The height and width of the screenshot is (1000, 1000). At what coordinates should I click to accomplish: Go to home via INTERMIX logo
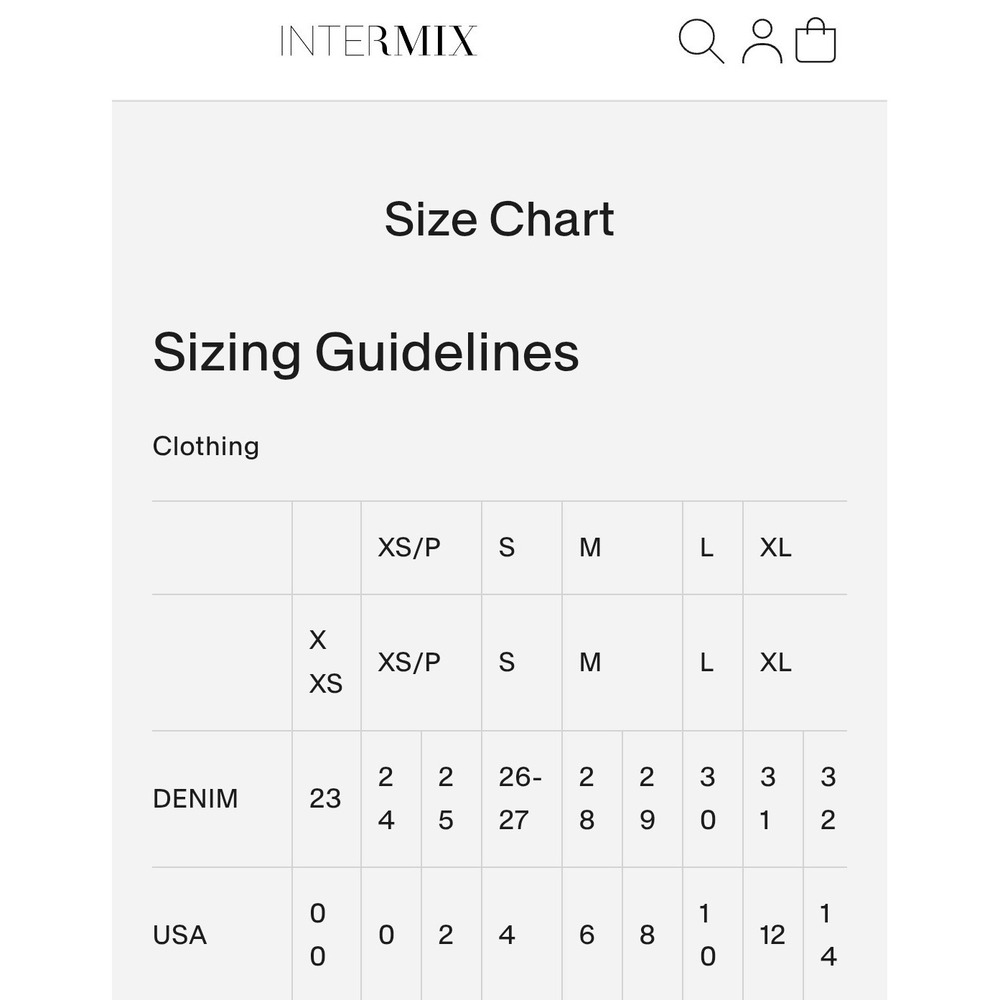coord(378,41)
